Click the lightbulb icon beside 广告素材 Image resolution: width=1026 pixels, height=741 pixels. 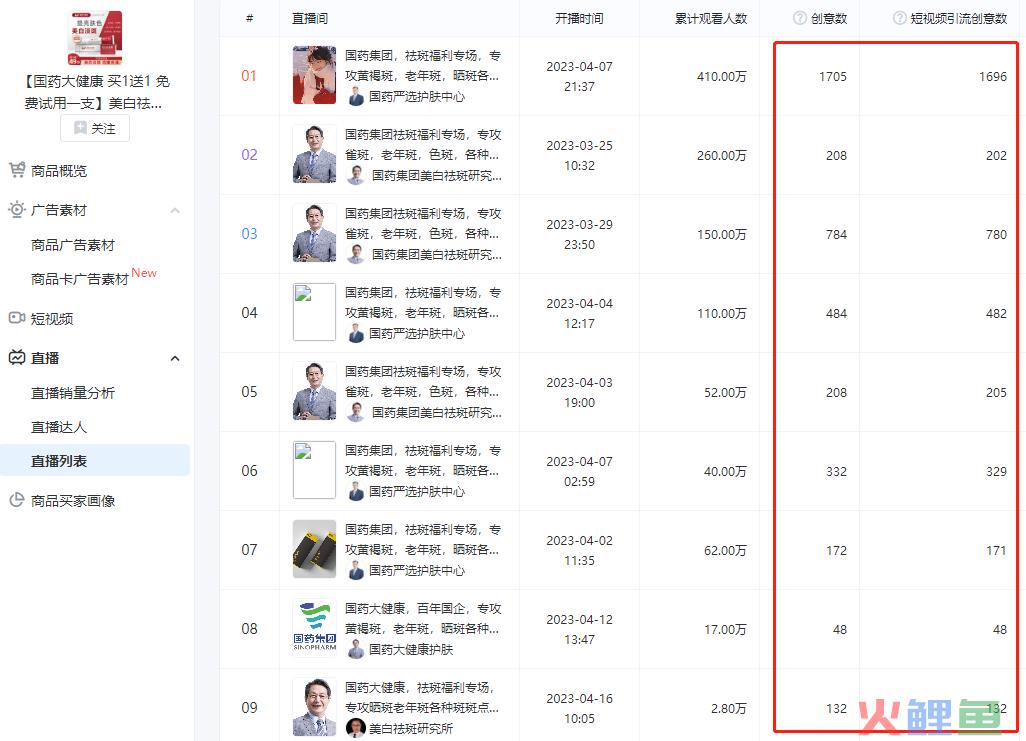[x=16, y=209]
